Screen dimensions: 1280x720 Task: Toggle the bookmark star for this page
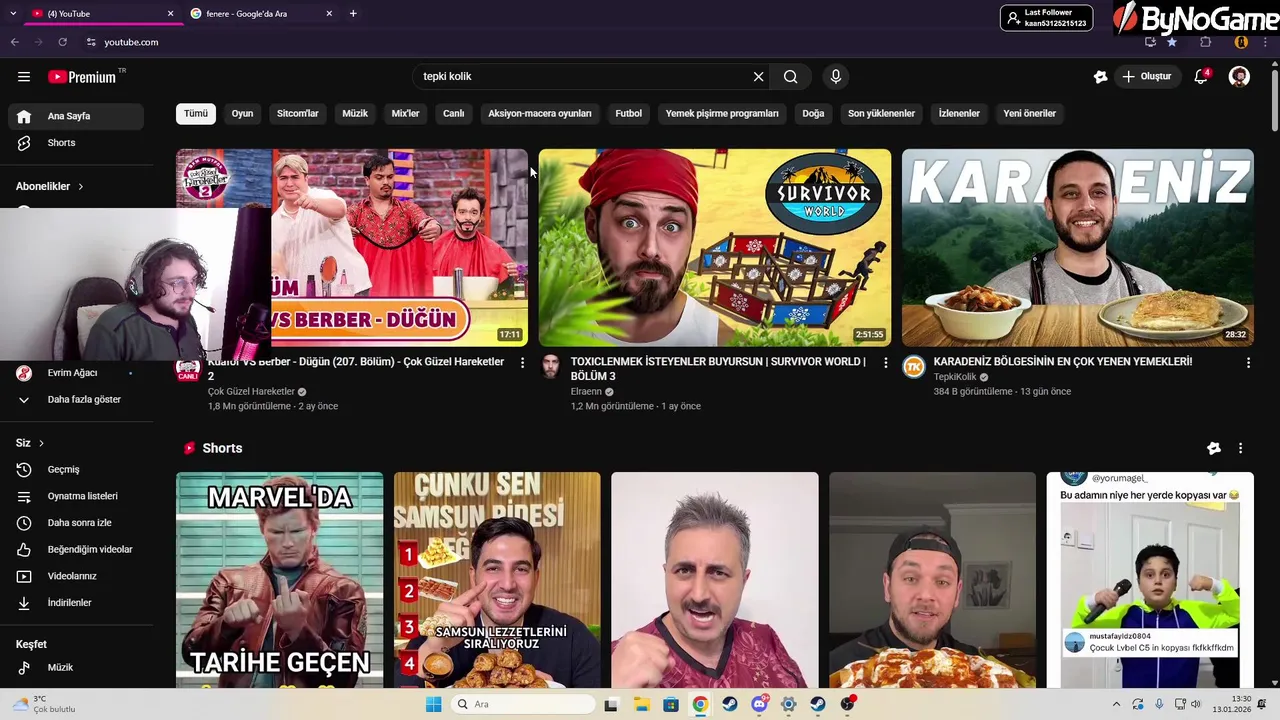pos(1172,42)
